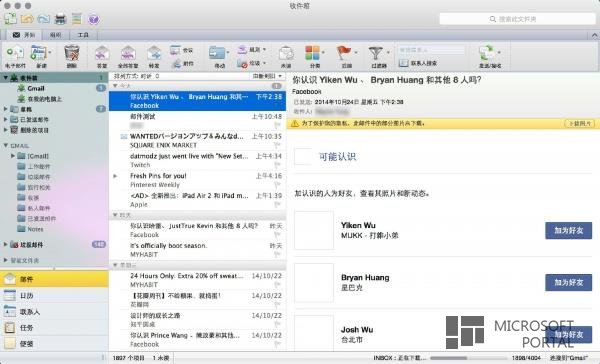Click the search this folder field
This screenshot has width=600, height=364.
click(517, 19)
